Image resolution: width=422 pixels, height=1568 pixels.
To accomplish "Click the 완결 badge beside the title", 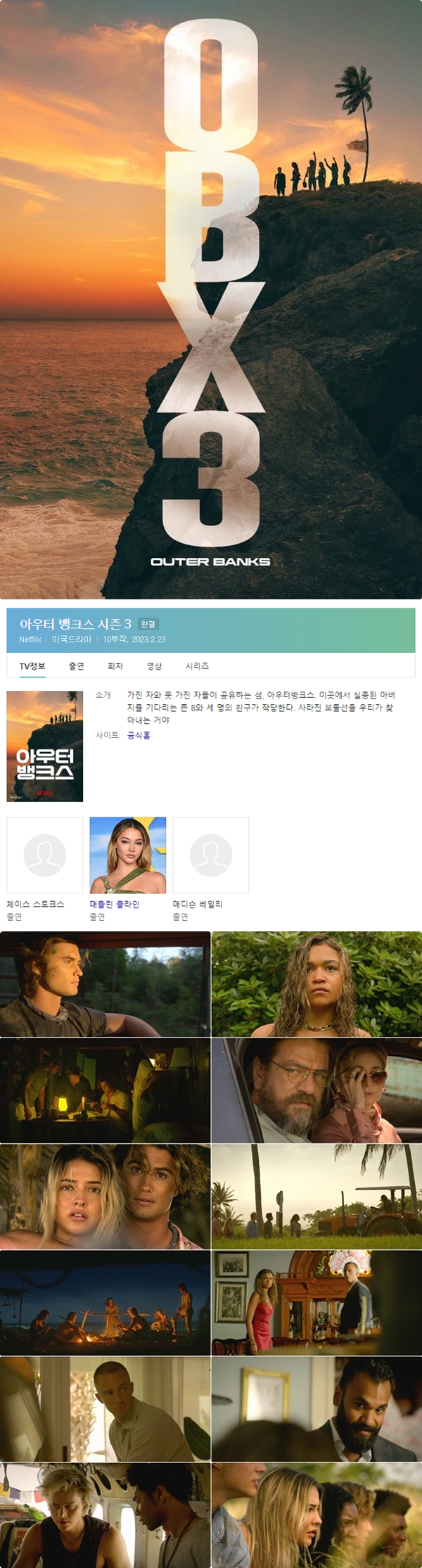I will pyautogui.click(x=148, y=624).
